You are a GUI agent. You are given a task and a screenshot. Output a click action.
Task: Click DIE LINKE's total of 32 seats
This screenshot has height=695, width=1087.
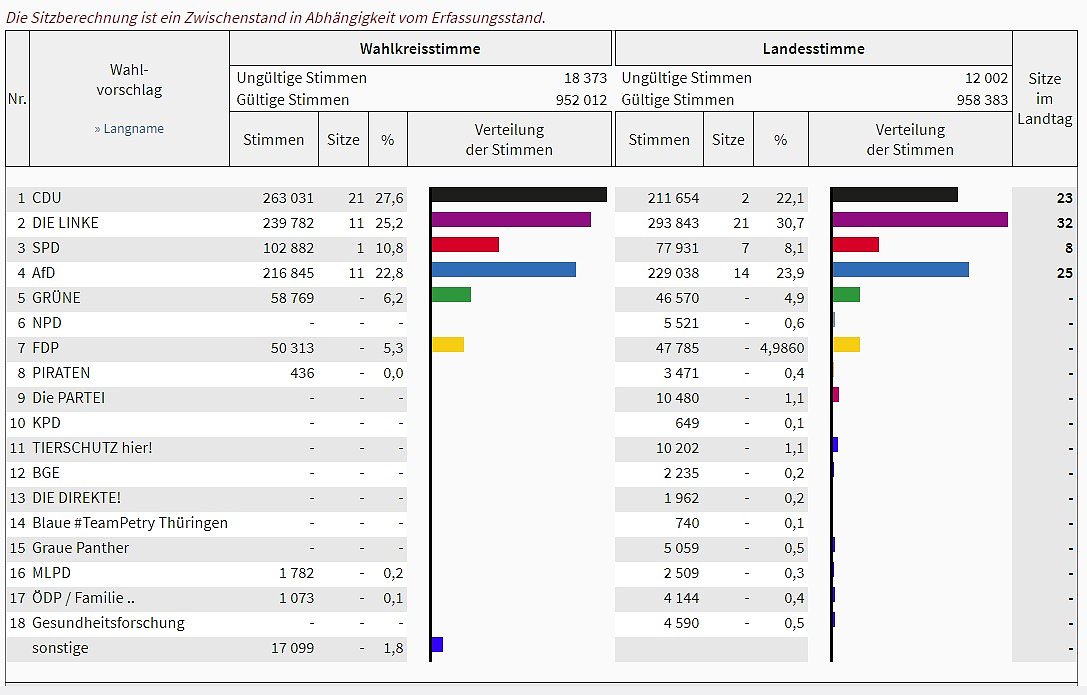pos(1063,223)
